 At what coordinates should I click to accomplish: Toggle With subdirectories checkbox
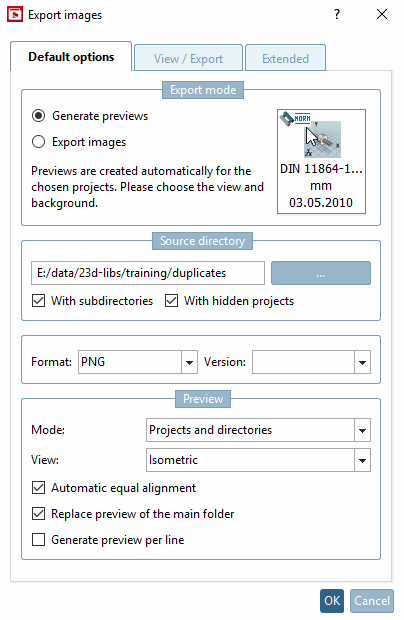38,301
